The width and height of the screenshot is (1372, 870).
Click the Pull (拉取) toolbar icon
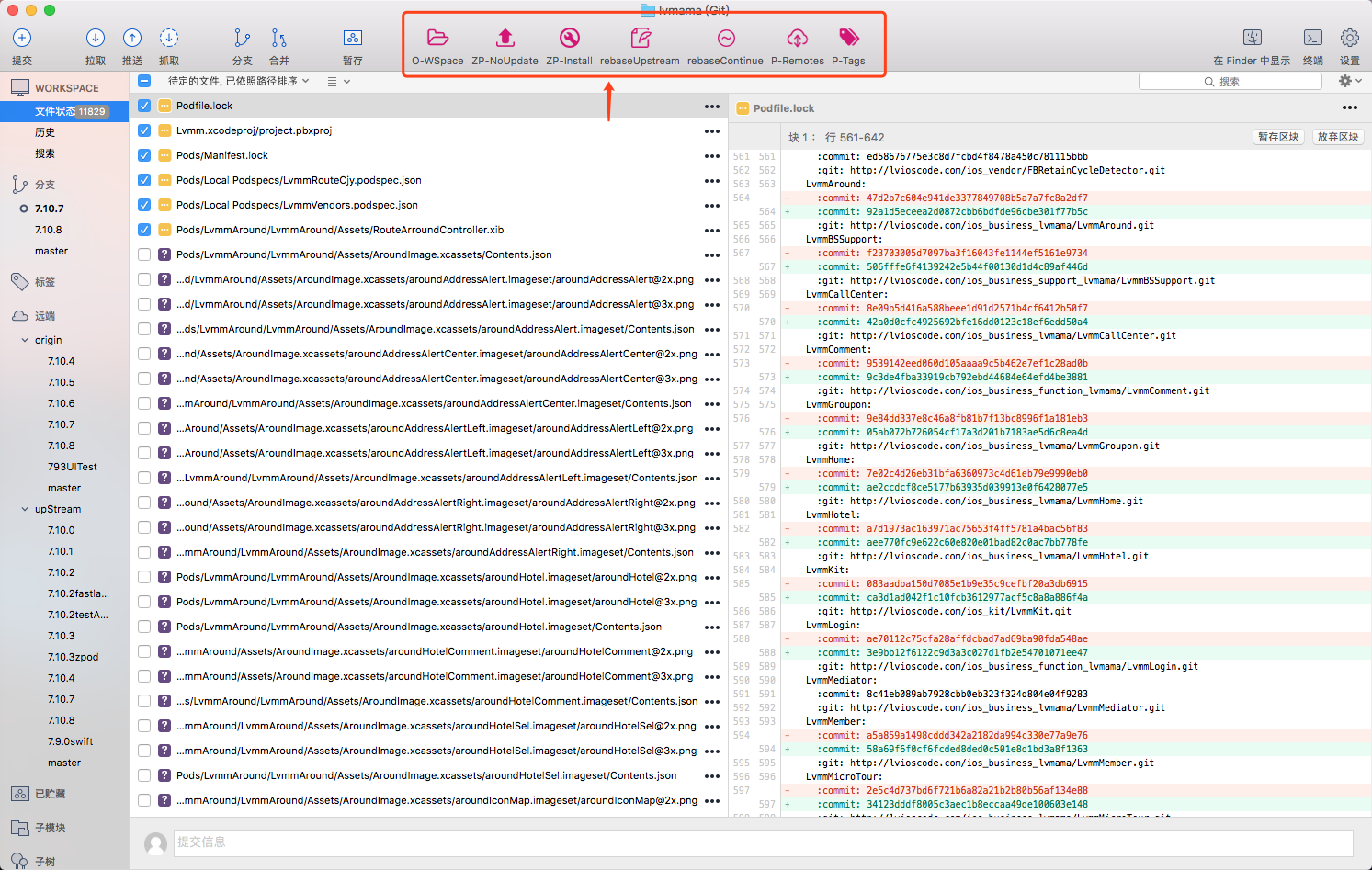point(96,39)
